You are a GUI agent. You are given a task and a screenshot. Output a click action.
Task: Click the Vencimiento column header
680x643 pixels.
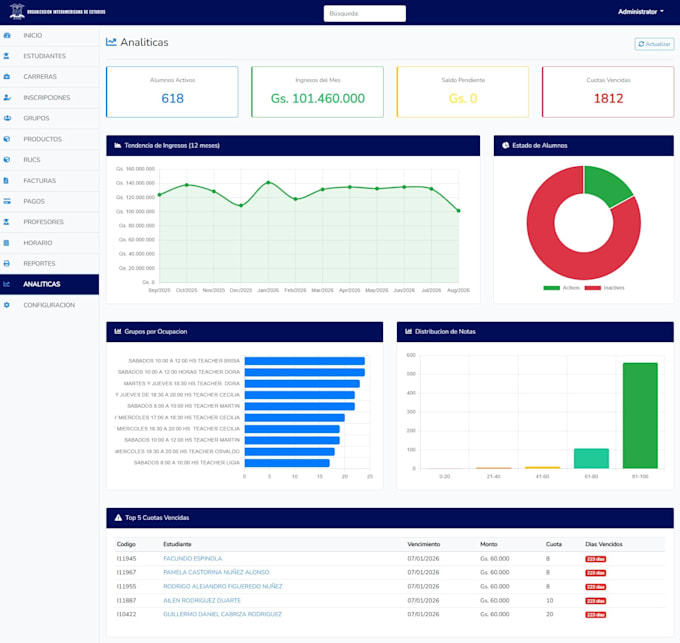pos(424,544)
